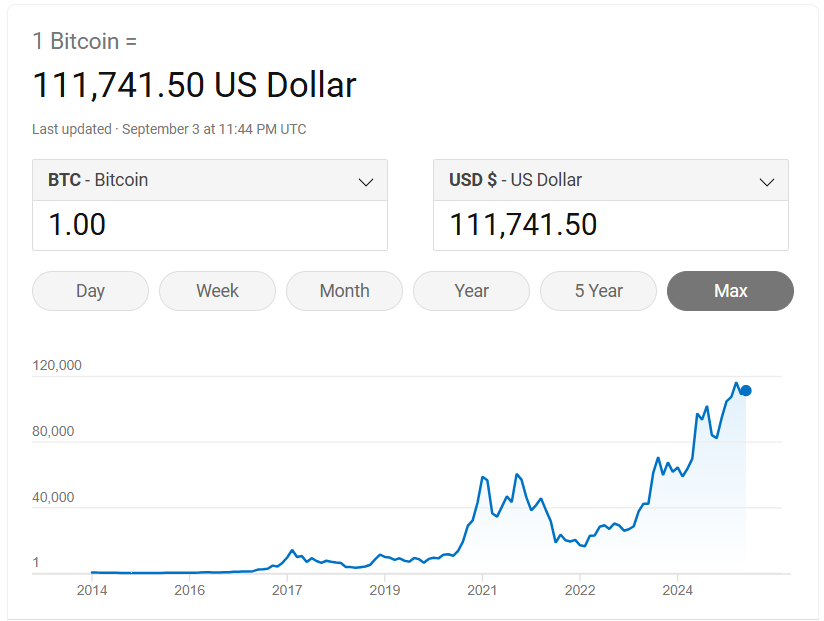Click the 111,741.50 US Dollar headline
Viewport: 824px width, 621px height.
194,85
